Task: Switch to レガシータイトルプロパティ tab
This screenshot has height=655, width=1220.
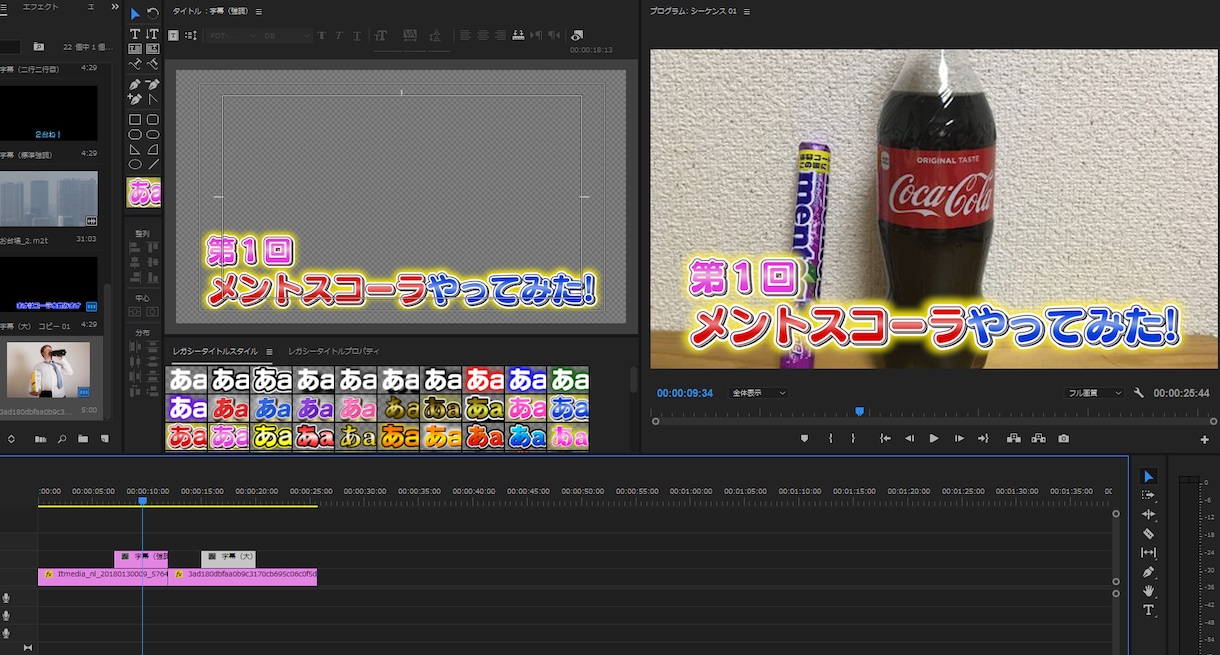Action: (x=334, y=352)
